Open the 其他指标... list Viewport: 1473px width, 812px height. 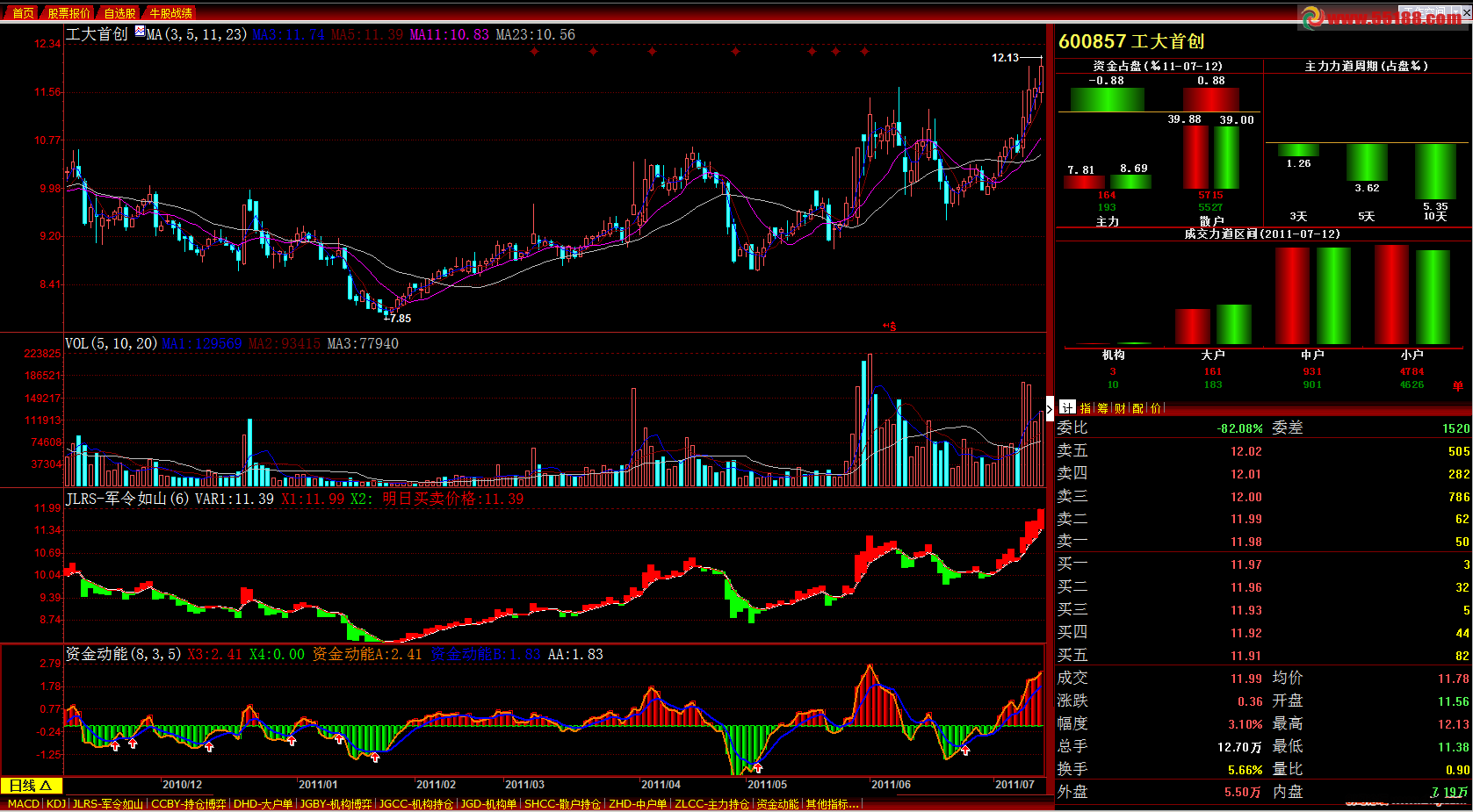pos(832,804)
